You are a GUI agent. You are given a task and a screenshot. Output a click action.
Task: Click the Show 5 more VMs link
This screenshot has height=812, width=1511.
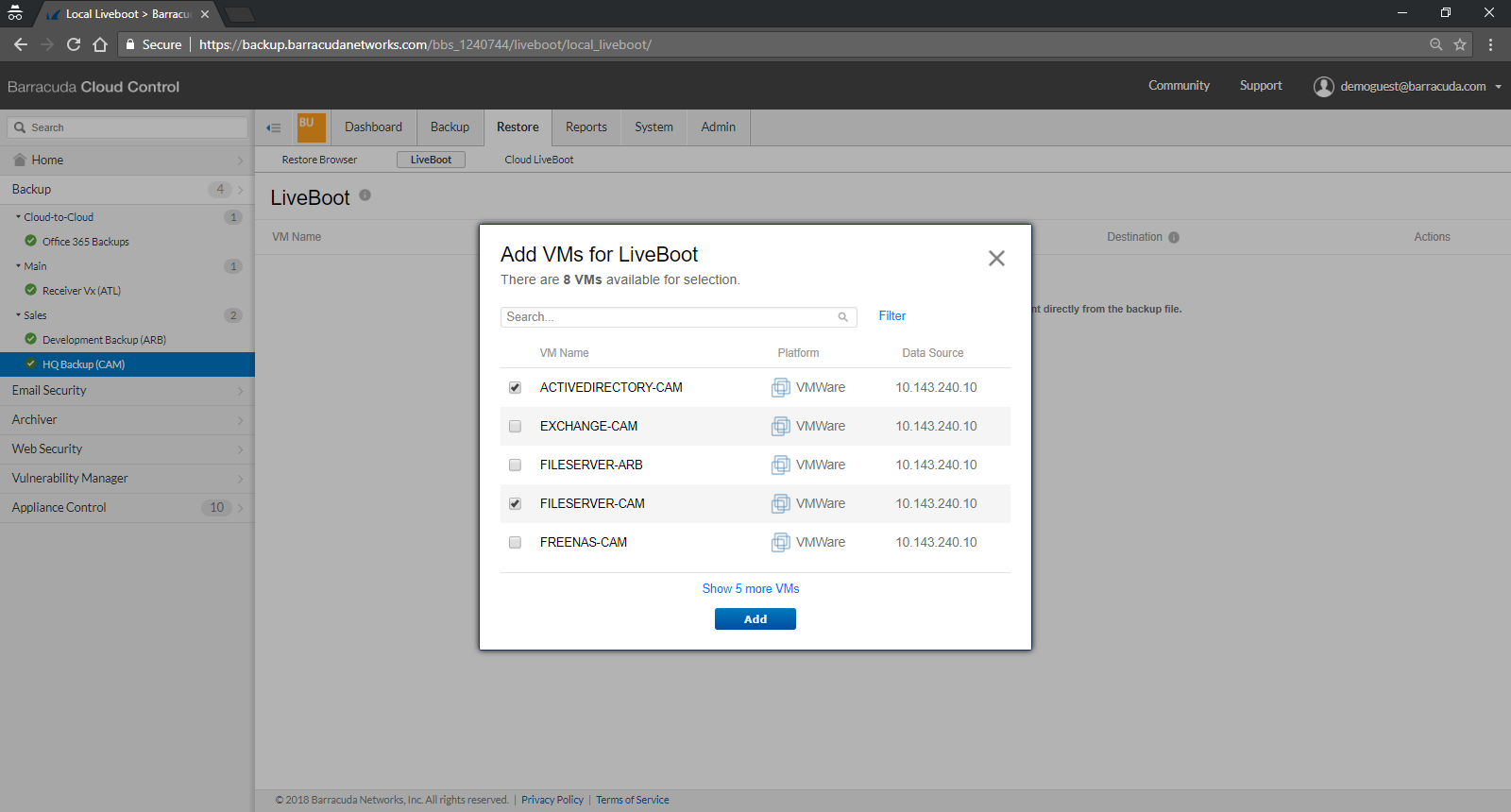[x=750, y=589]
